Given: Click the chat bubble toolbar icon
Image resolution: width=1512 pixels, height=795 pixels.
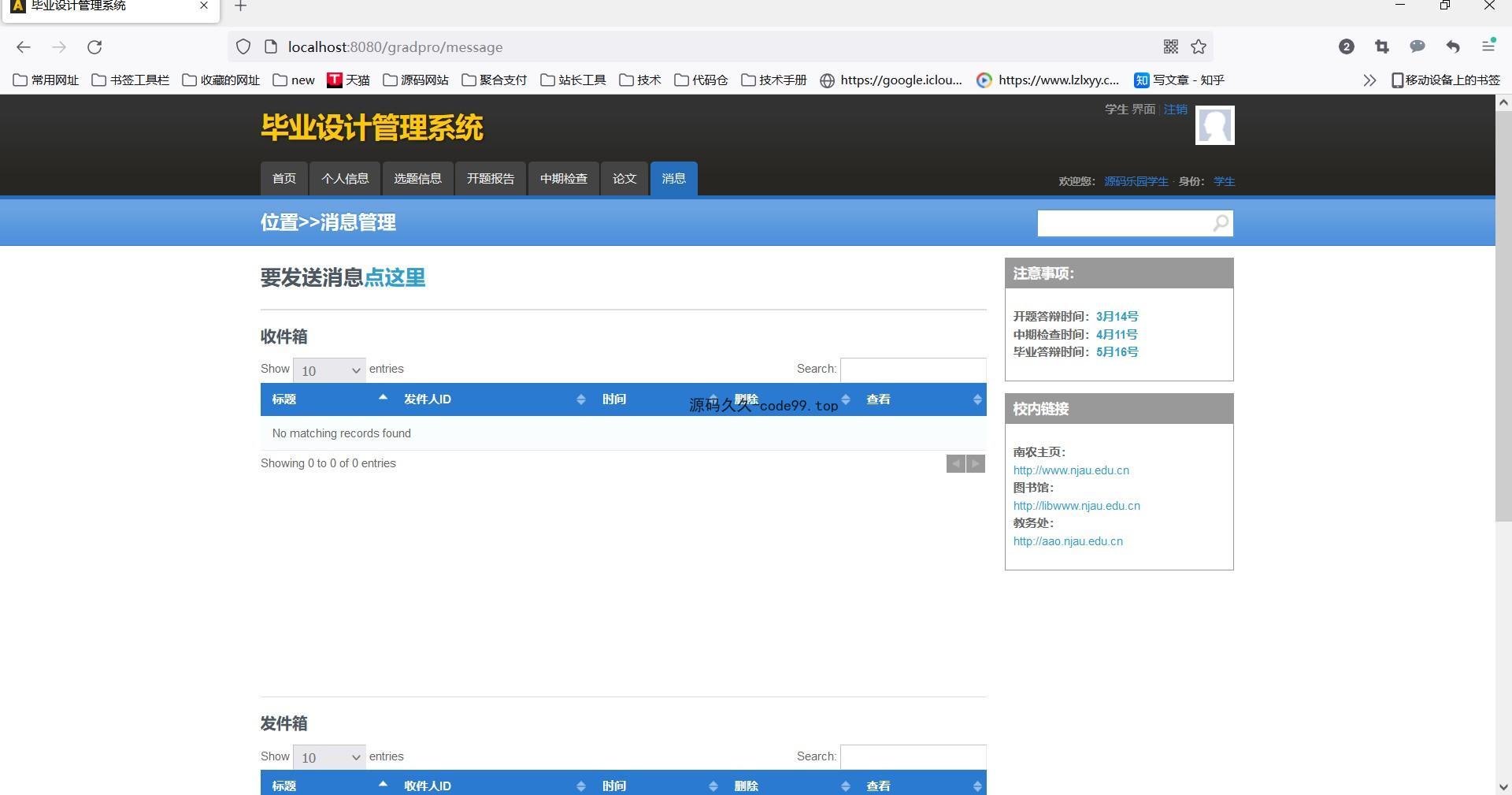Looking at the screenshot, I should pyautogui.click(x=1417, y=47).
